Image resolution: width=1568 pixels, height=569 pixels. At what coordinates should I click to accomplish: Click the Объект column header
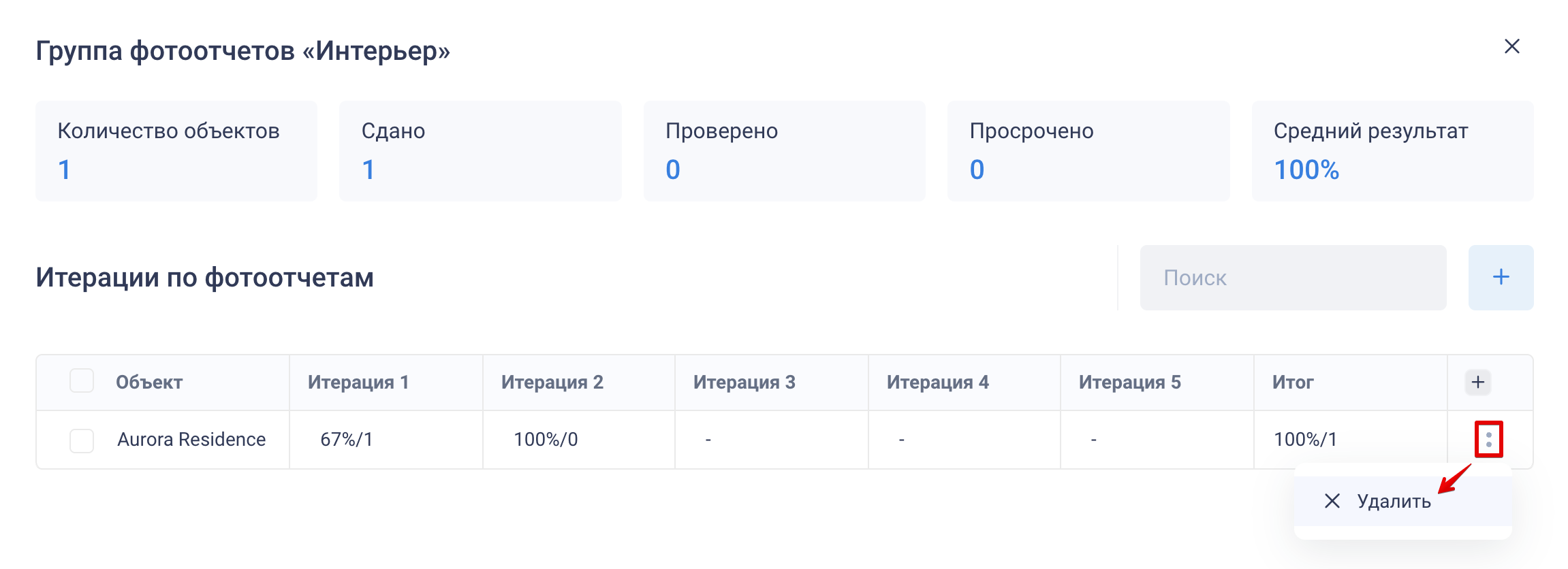[x=149, y=382]
